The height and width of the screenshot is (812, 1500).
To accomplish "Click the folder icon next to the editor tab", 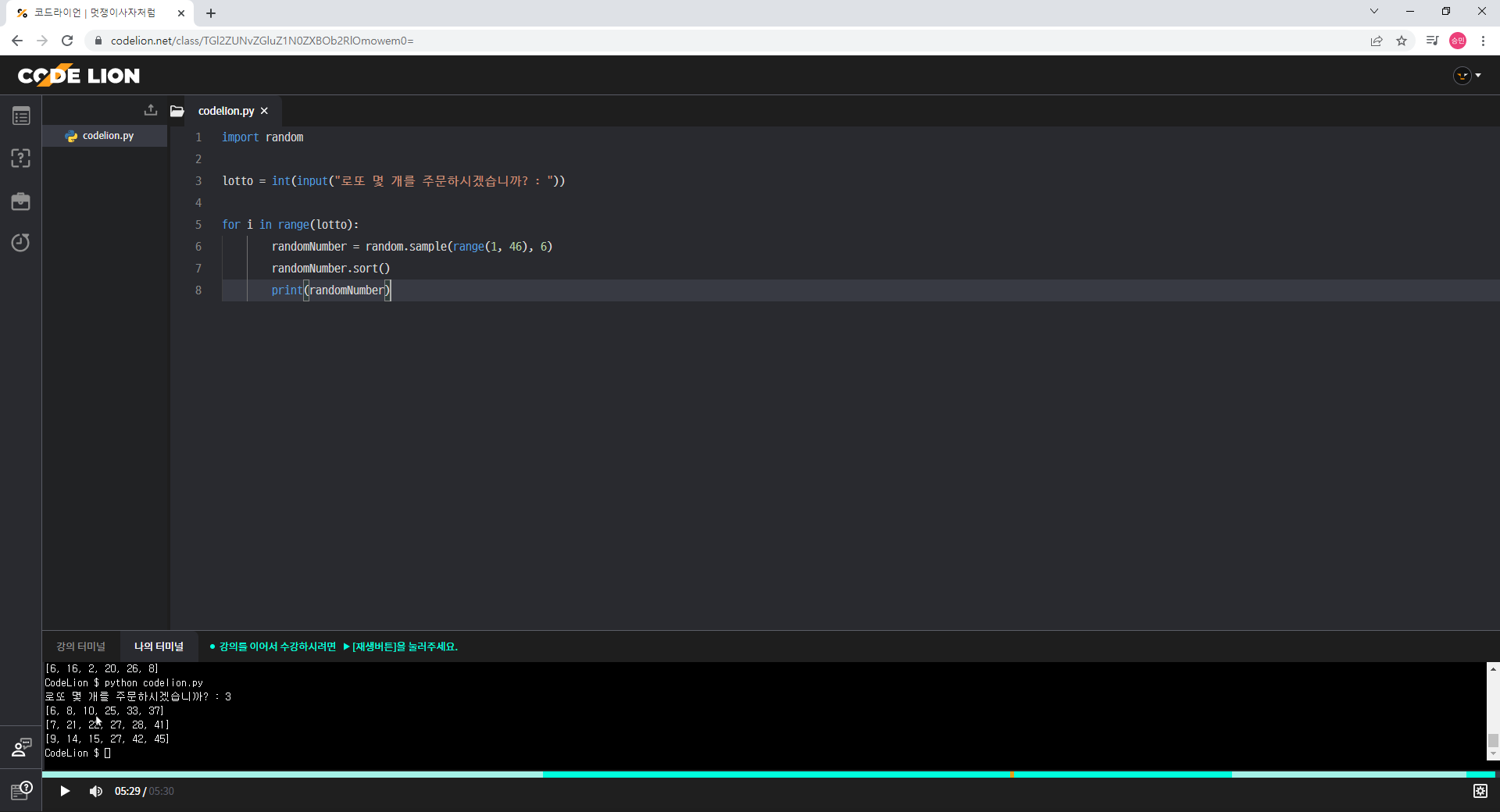I will [177, 111].
